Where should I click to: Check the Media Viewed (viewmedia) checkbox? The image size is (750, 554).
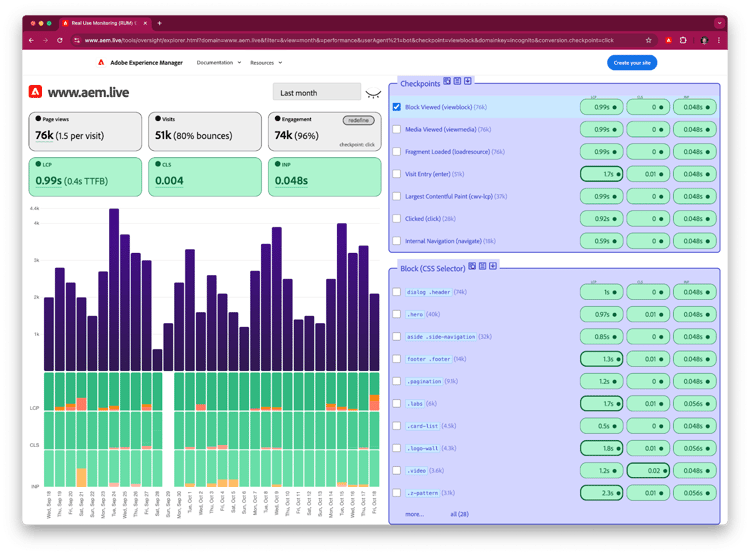pyautogui.click(x=397, y=129)
